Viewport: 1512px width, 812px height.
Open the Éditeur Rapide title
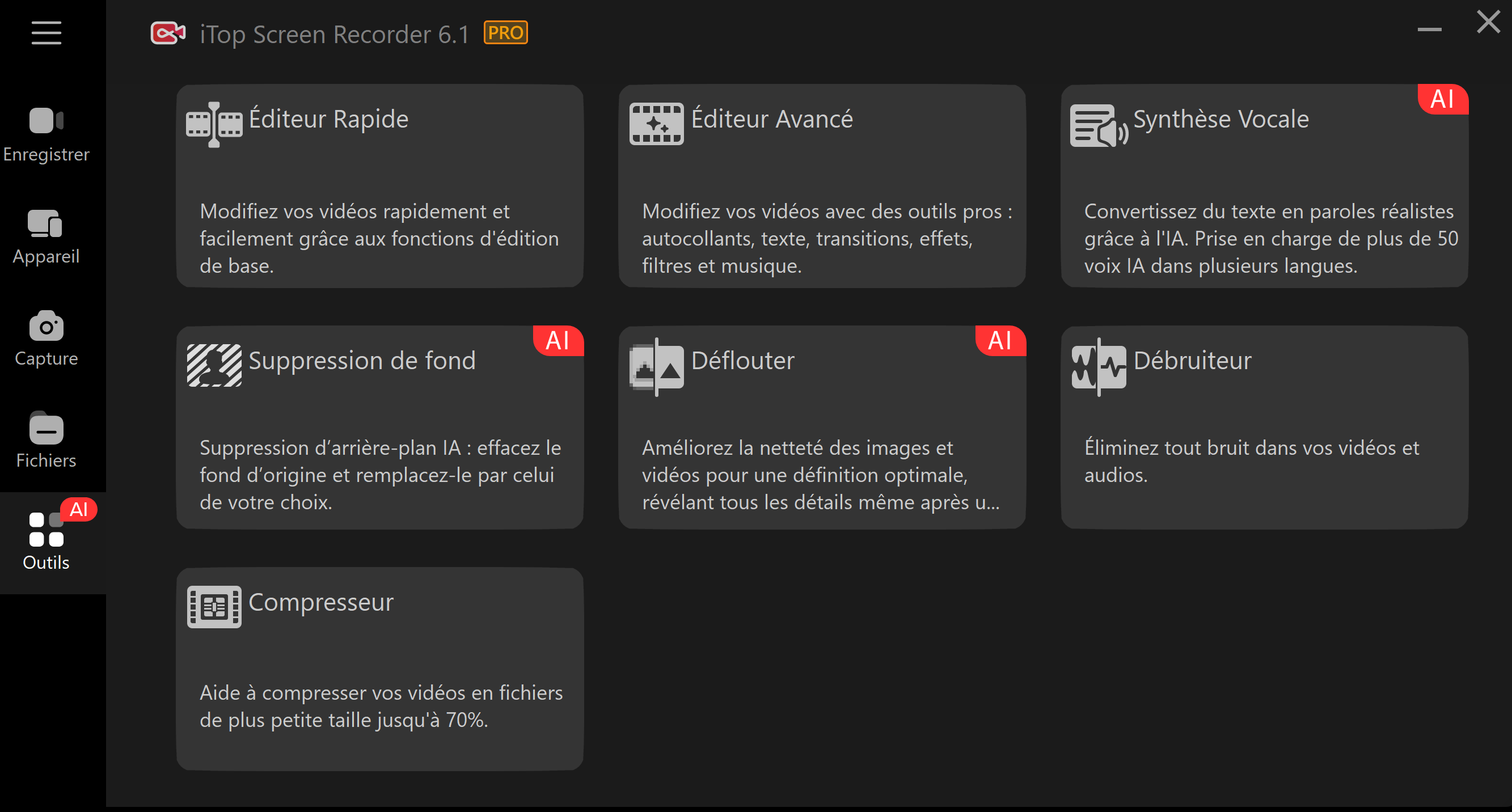328,119
